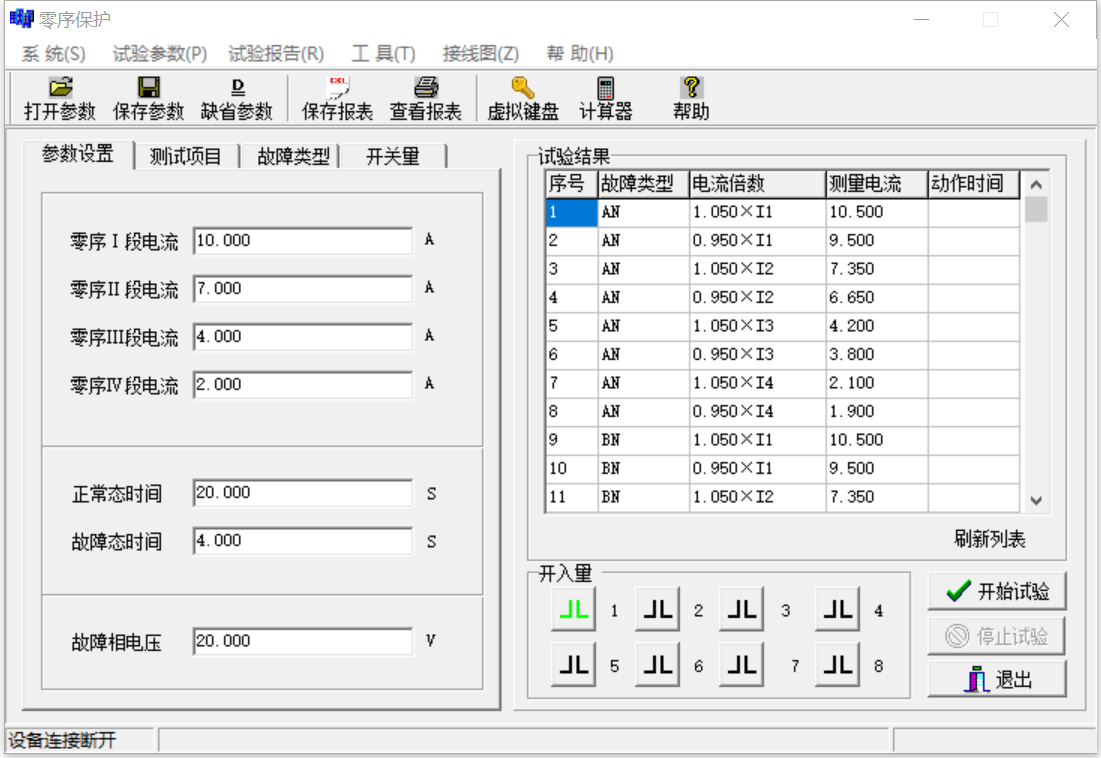The height and width of the screenshot is (758, 1101).
Task: Save the report using 保存报表 icon
Action: [335, 98]
